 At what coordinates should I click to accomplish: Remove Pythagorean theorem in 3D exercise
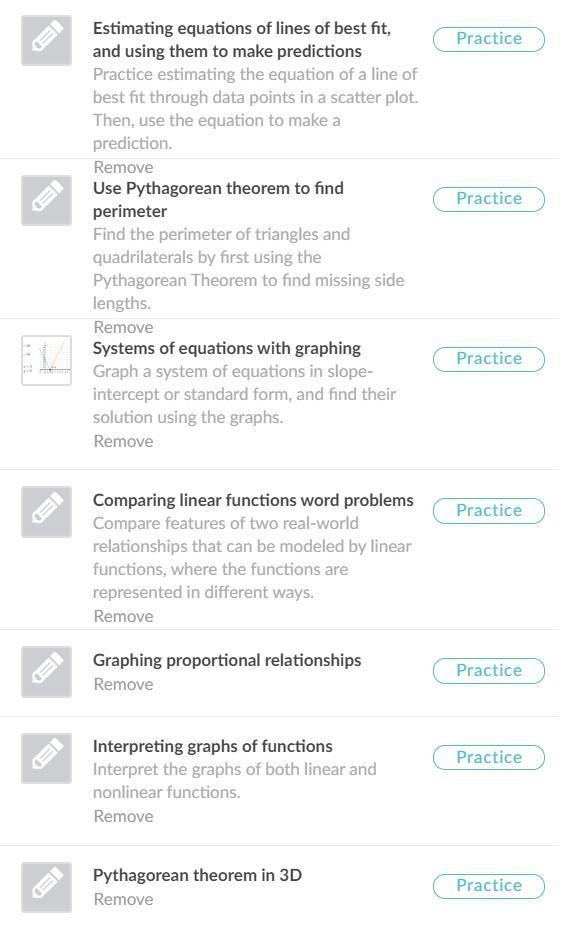pos(123,899)
